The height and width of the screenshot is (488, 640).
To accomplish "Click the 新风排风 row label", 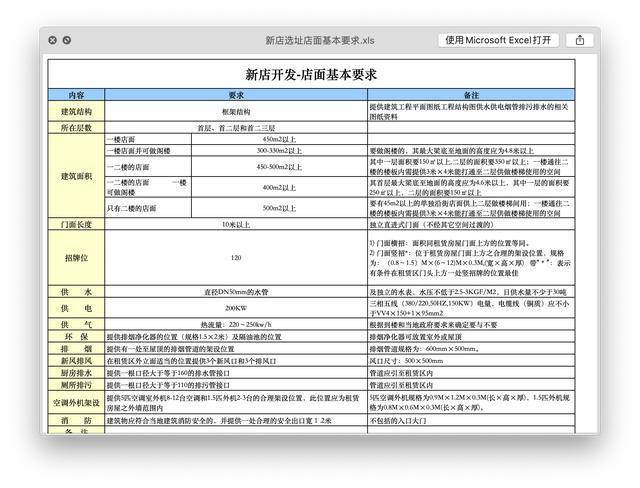I will point(77,360).
